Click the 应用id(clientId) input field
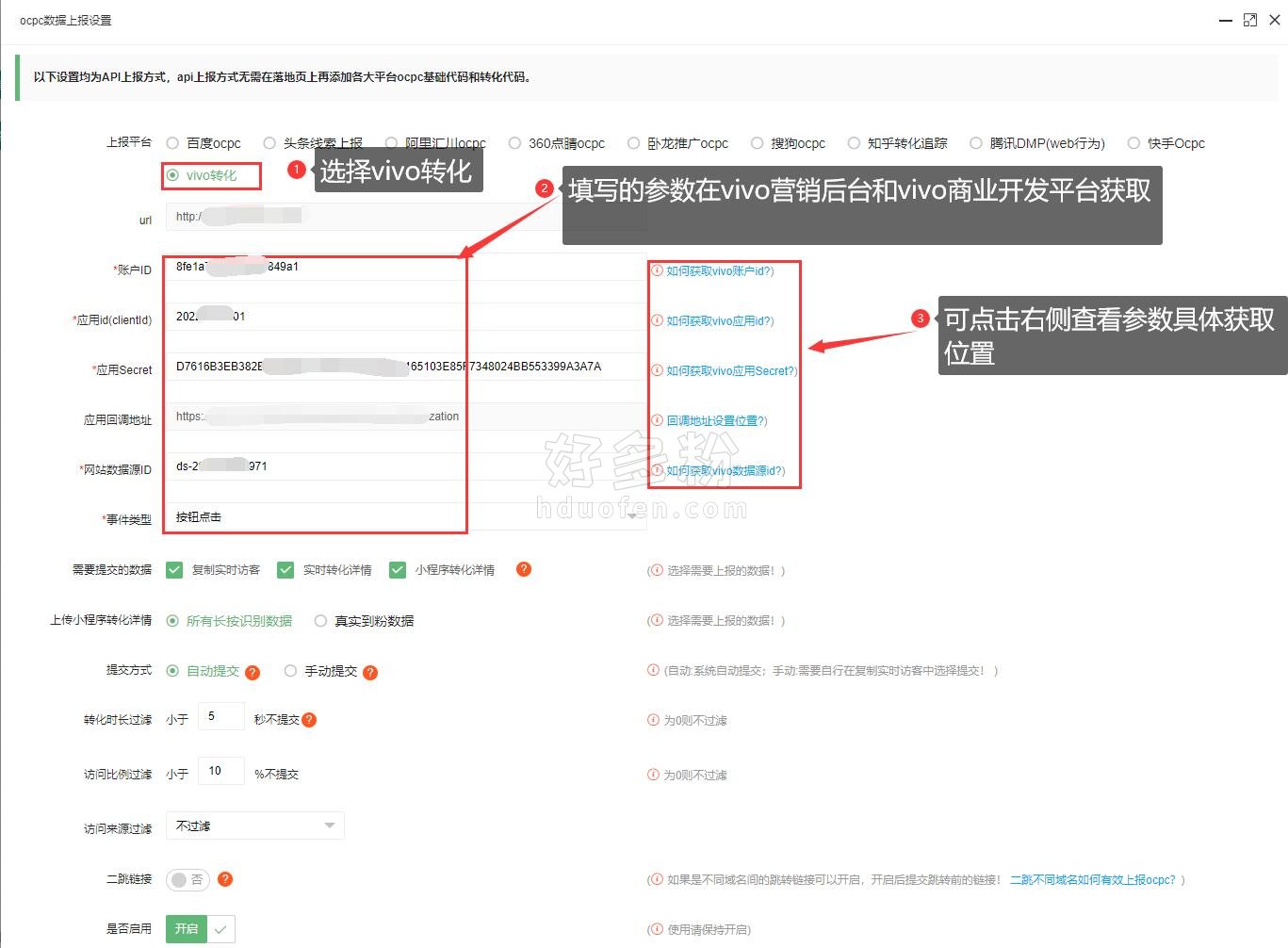Viewport: 1288px width, 948px height. [x=406, y=317]
